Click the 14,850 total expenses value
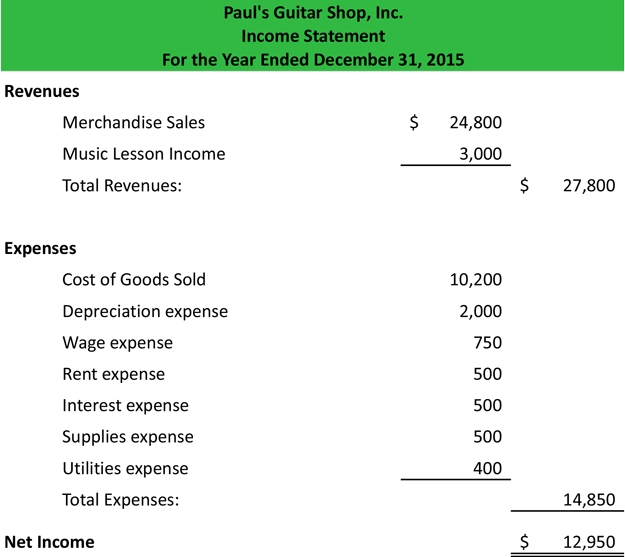Image resolution: width=625 pixels, height=557 pixels. pos(589,500)
